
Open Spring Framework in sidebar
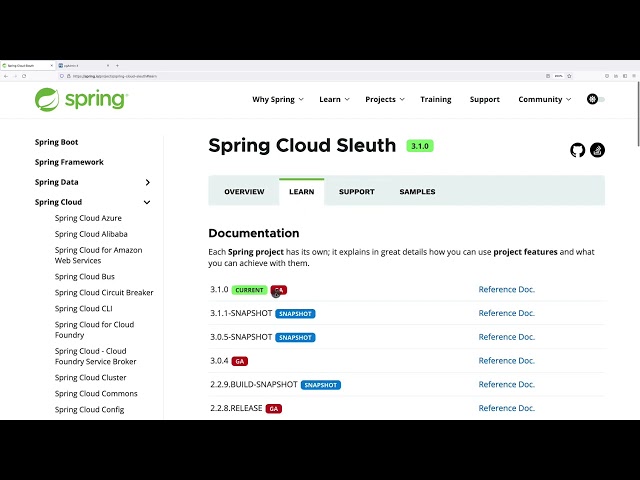coord(69,162)
